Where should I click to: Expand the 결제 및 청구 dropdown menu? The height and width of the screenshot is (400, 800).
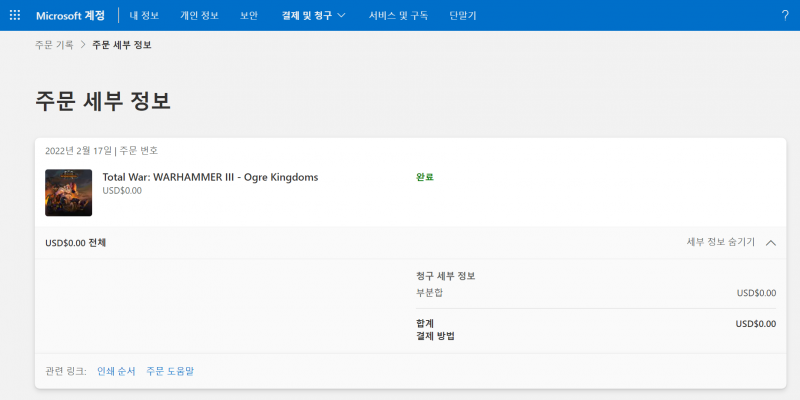314,15
